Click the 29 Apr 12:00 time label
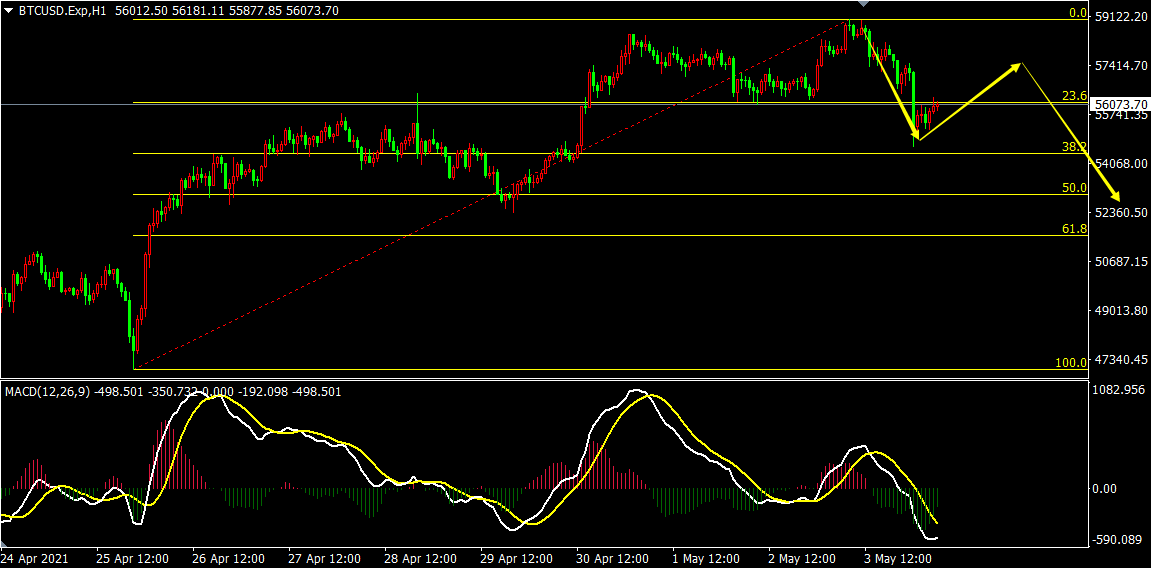Image resolution: width=1151 pixels, height=568 pixels. click(x=517, y=558)
